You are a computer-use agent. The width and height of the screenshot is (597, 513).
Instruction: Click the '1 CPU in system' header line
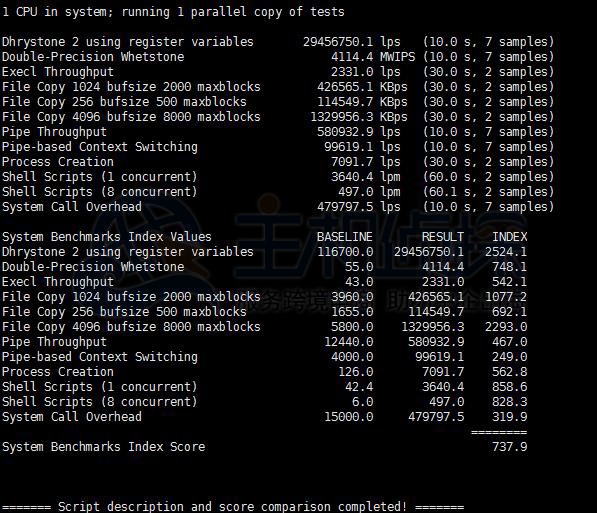click(x=173, y=12)
